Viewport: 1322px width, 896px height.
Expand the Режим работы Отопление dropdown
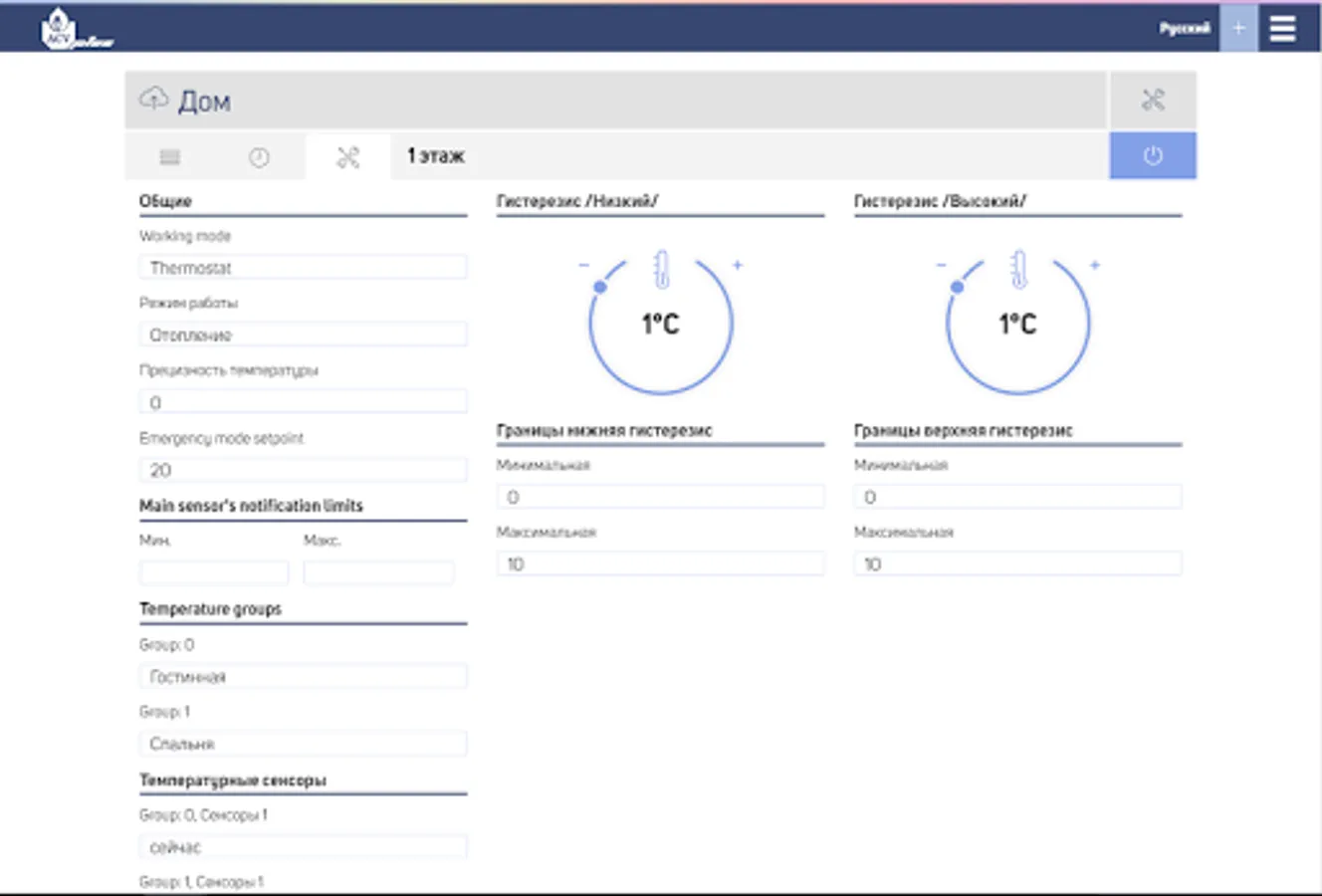click(303, 336)
